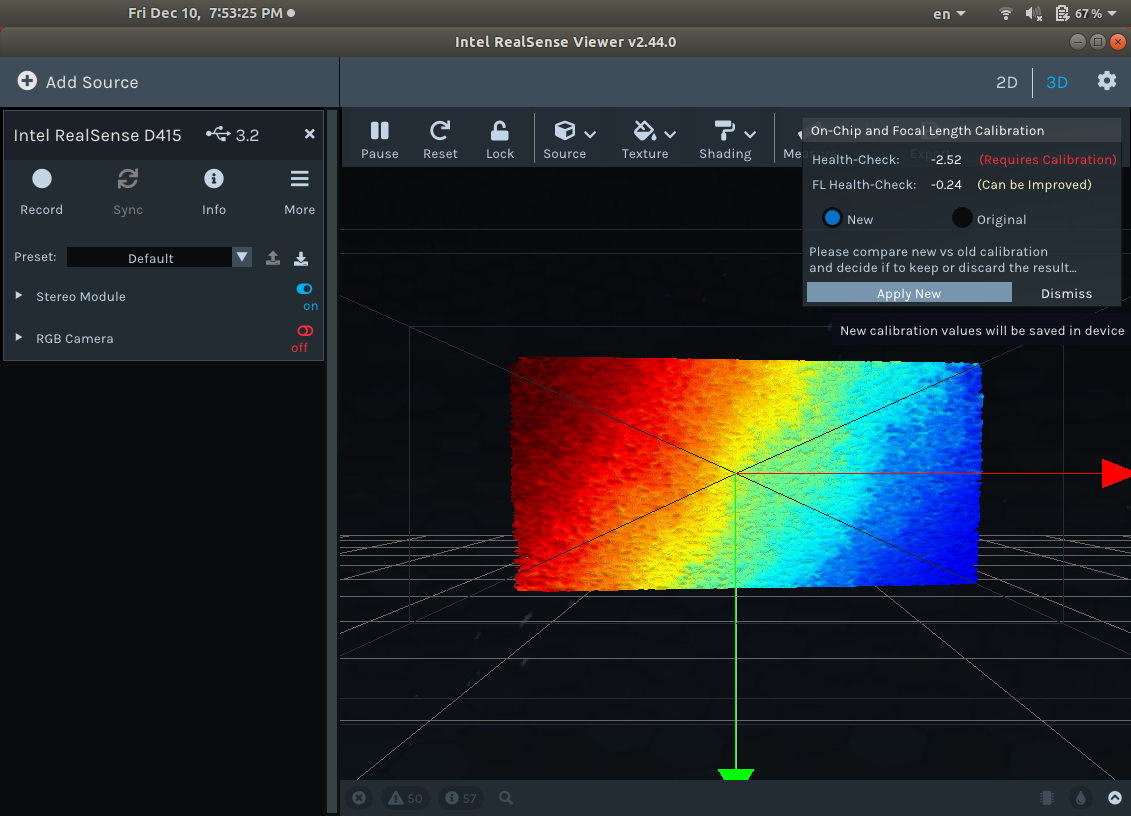
Task: Apply the new calibration values
Action: coord(908,293)
